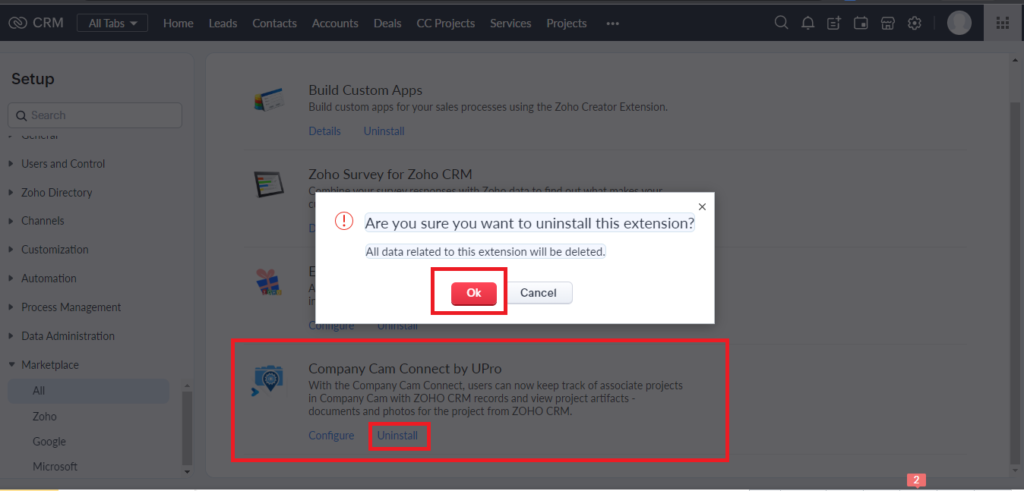Open the All Tabs dropdown
The height and width of the screenshot is (491, 1024).
coord(112,23)
